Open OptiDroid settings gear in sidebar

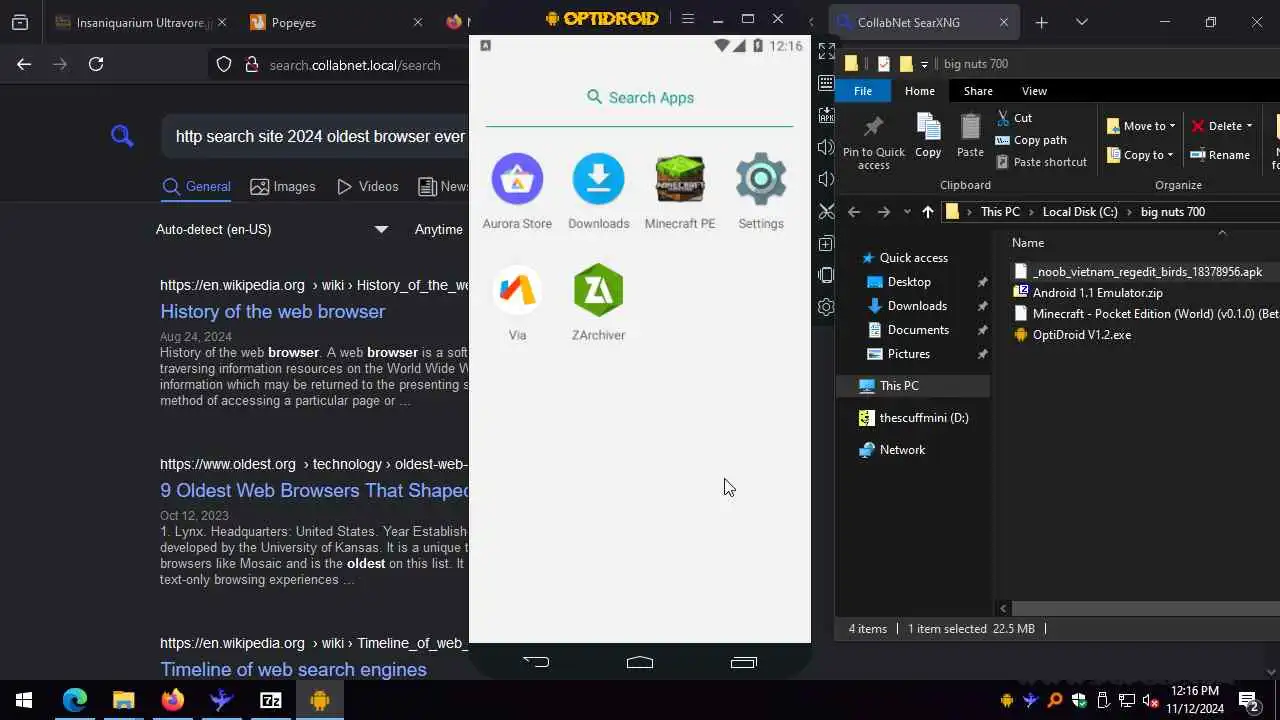[x=826, y=307]
